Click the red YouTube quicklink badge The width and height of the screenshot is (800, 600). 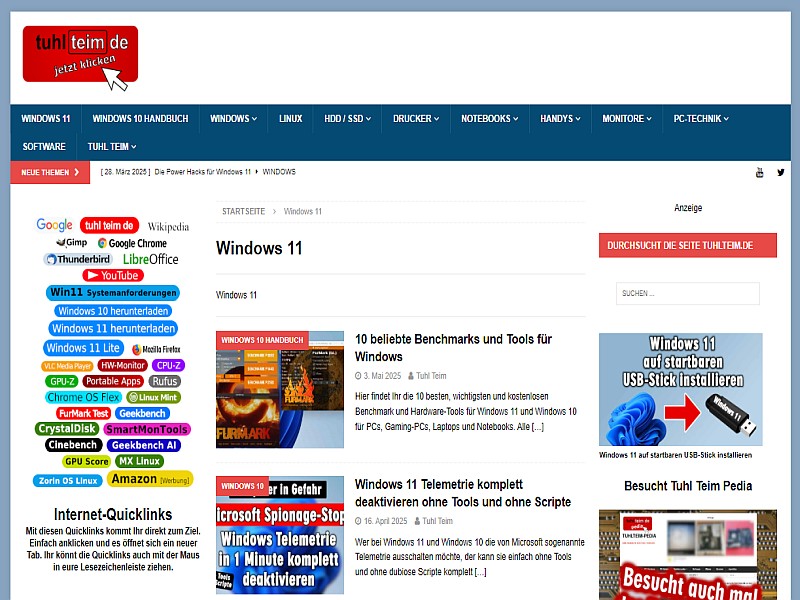[x=113, y=276]
